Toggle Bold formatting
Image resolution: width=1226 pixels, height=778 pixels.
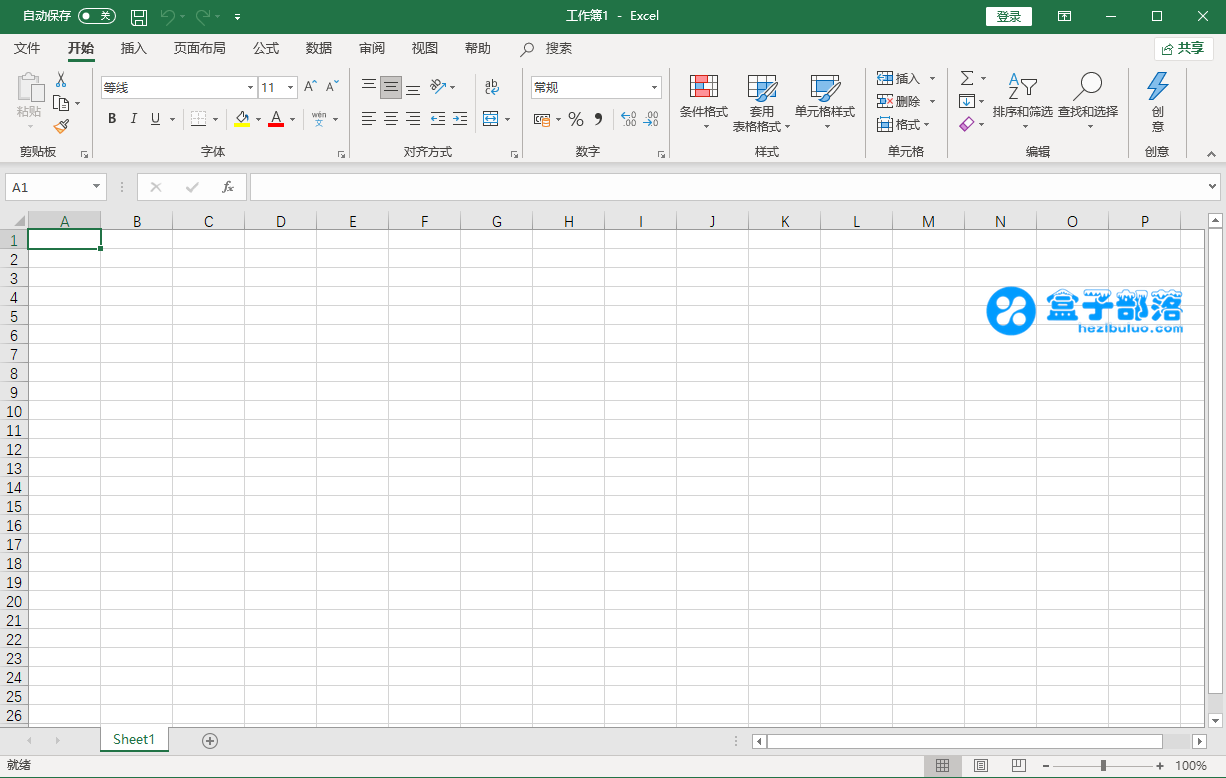(x=112, y=119)
